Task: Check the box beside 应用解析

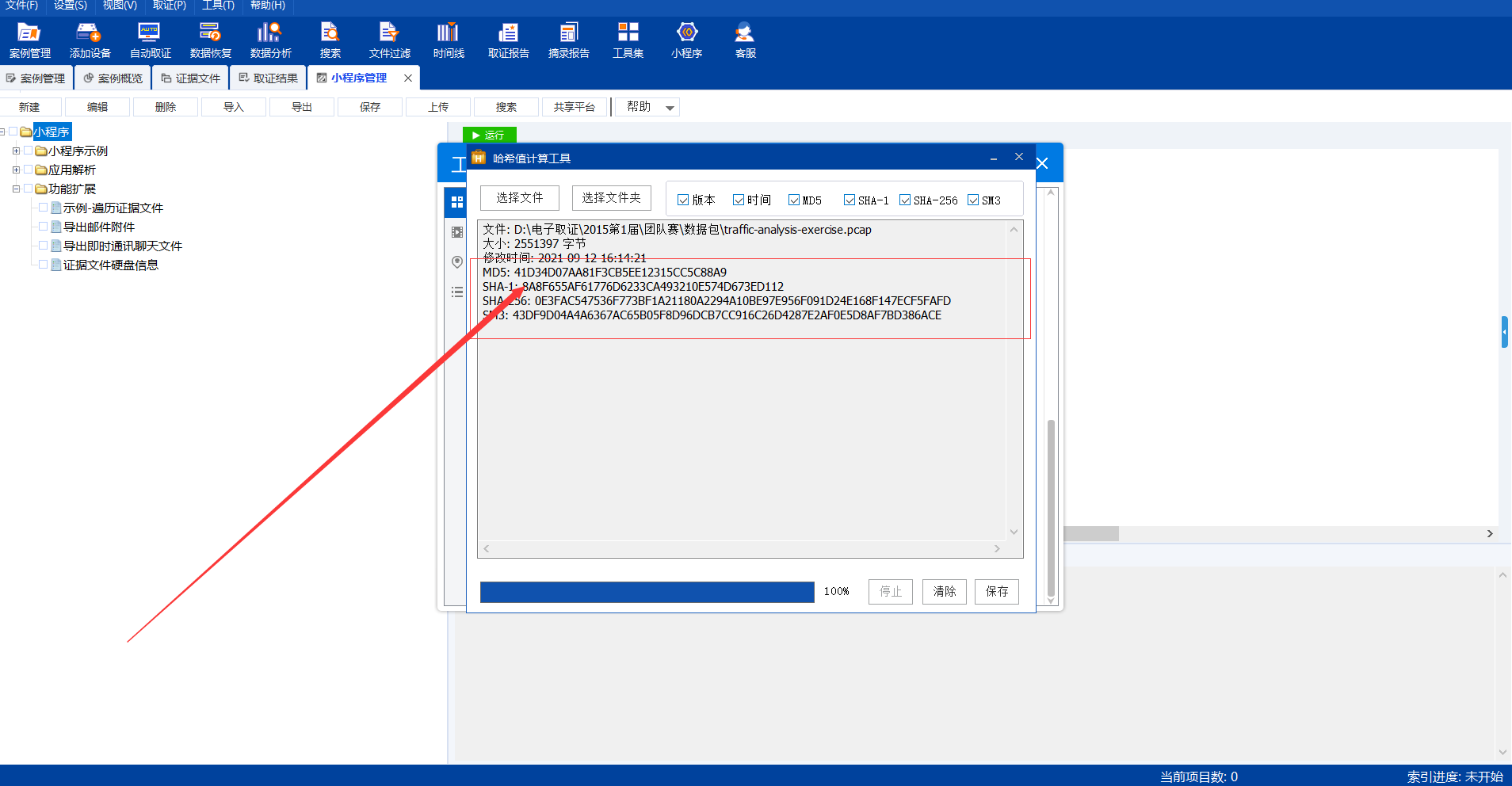Action: pos(29,169)
